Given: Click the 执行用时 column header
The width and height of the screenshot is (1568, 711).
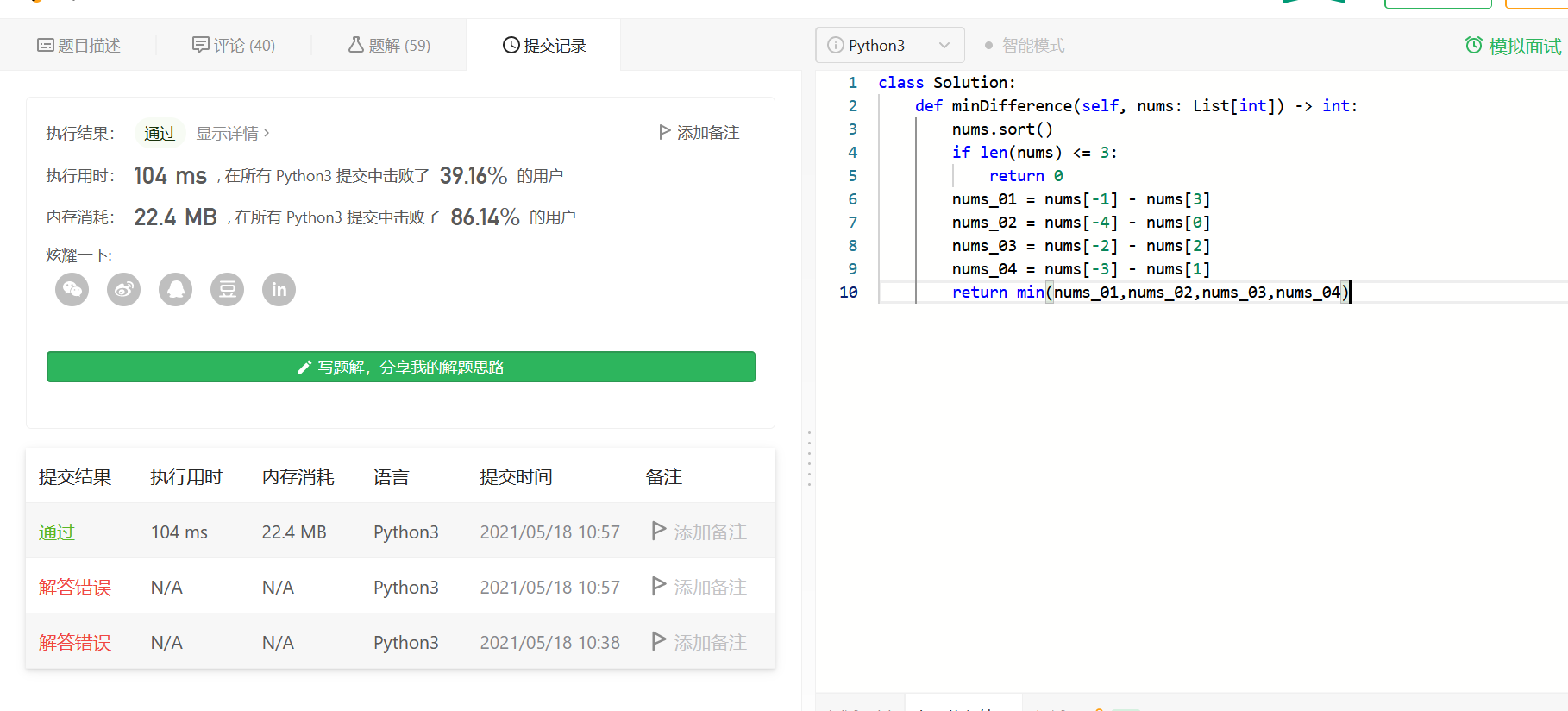Looking at the screenshot, I should point(186,476).
